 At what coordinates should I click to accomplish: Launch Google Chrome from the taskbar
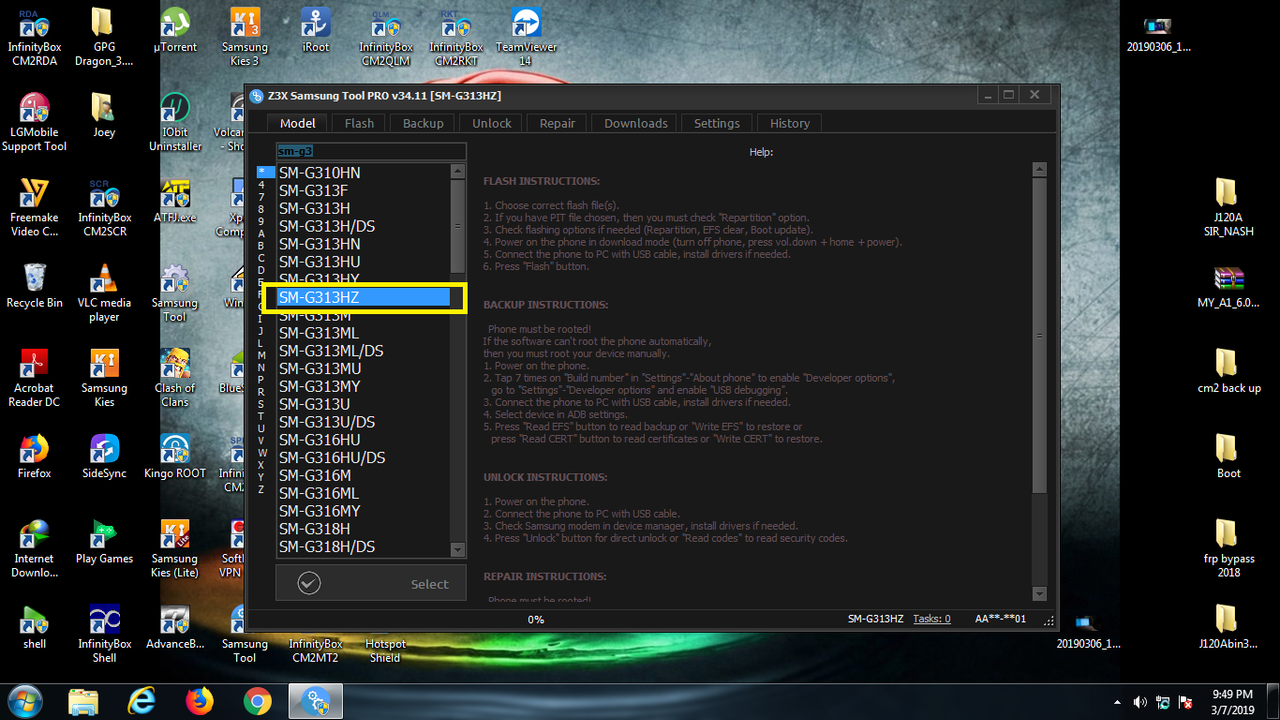point(258,700)
